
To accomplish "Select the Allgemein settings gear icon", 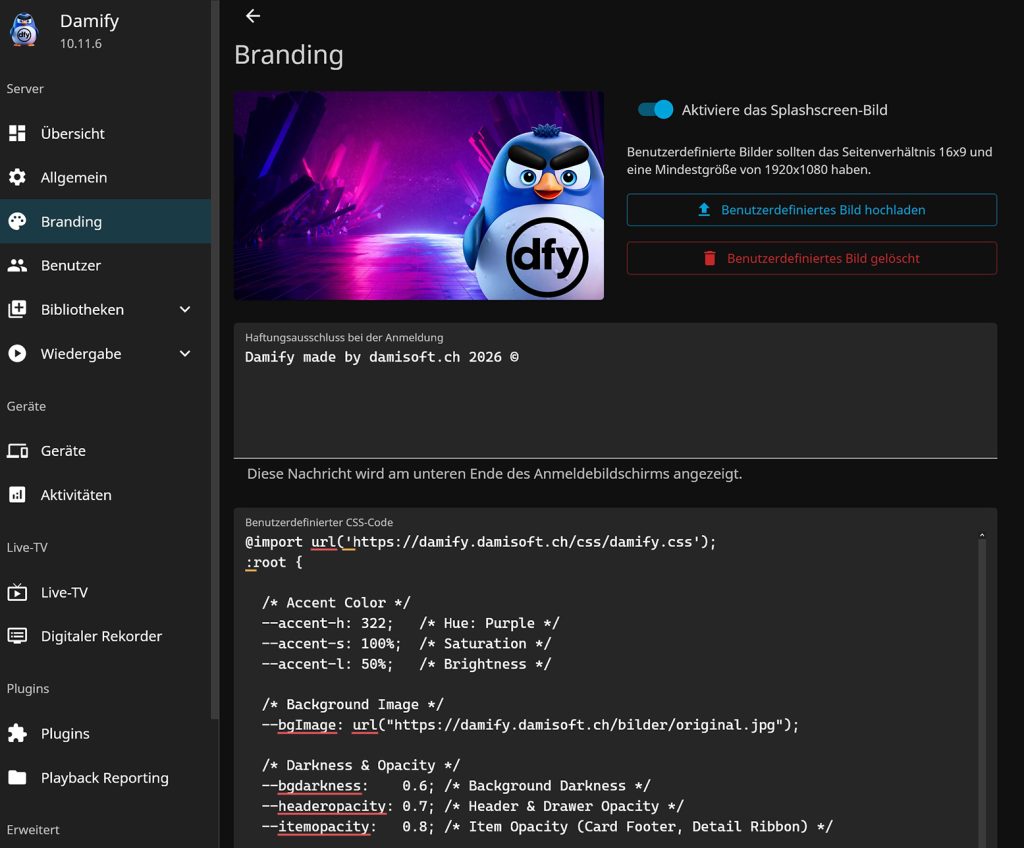I will [17, 177].
